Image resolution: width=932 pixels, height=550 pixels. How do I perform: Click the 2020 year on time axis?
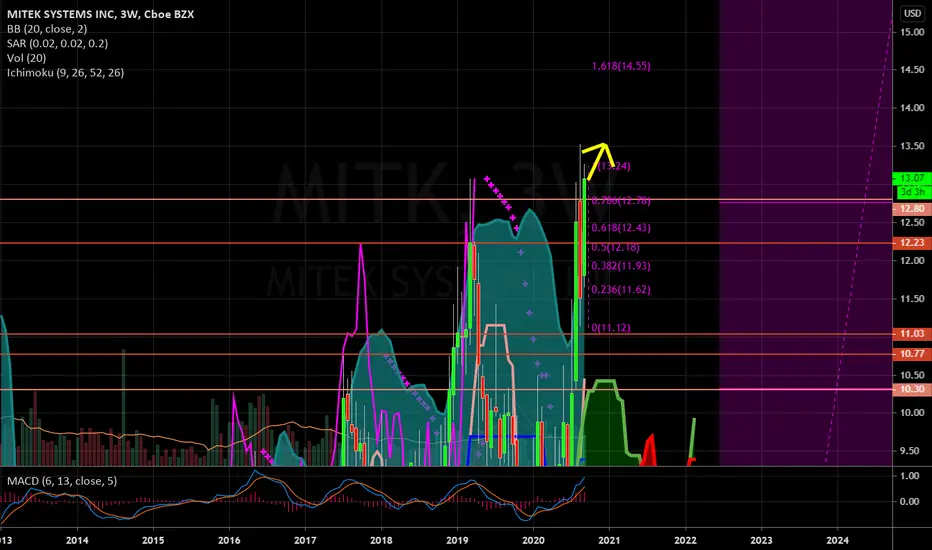click(533, 540)
